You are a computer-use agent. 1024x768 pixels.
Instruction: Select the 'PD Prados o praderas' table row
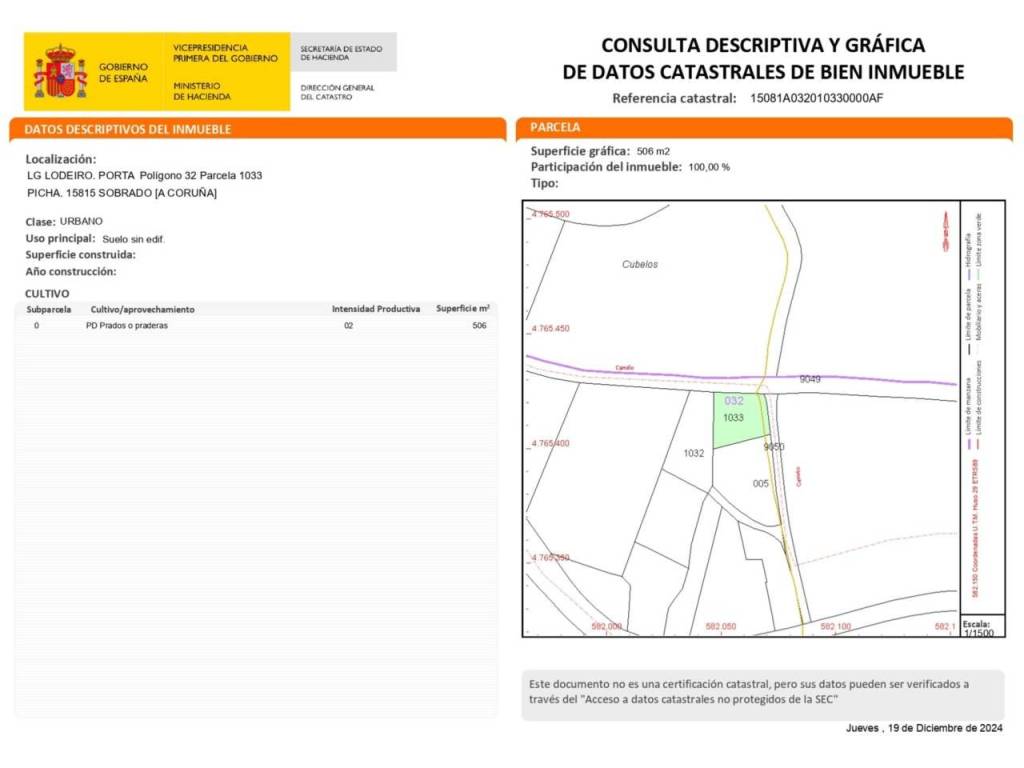click(256, 326)
